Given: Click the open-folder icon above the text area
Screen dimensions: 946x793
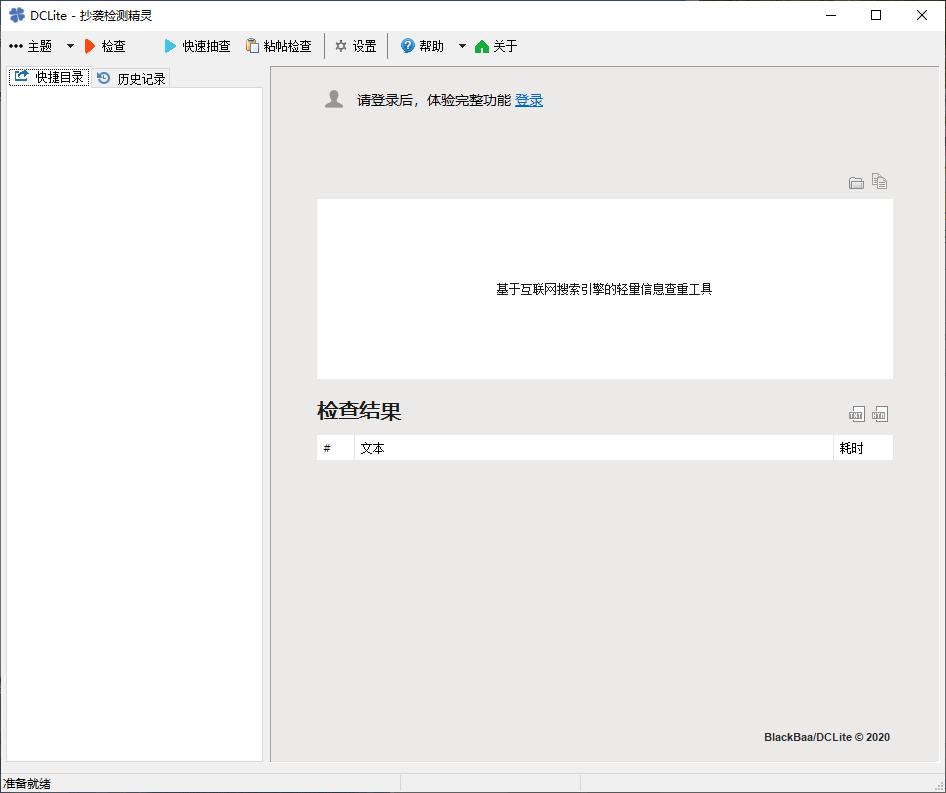Looking at the screenshot, I should click(x=856, y=182).
